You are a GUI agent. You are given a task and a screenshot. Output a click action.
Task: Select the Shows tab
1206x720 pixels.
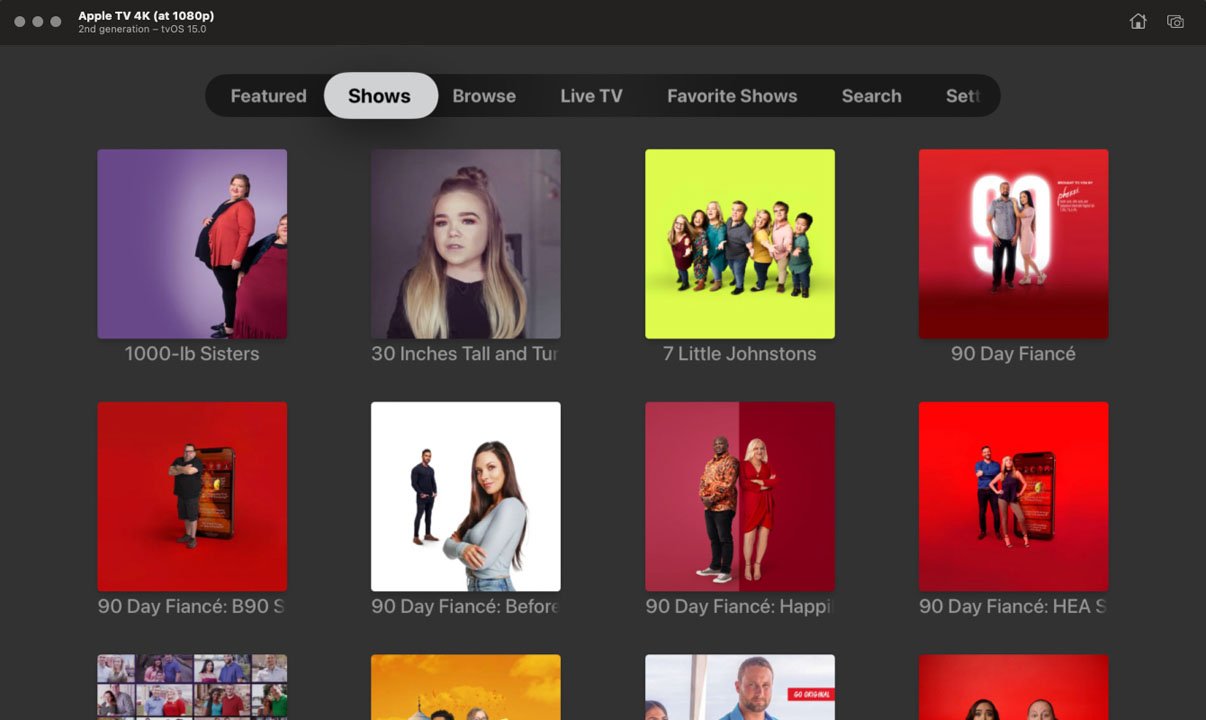click(380, 96)
